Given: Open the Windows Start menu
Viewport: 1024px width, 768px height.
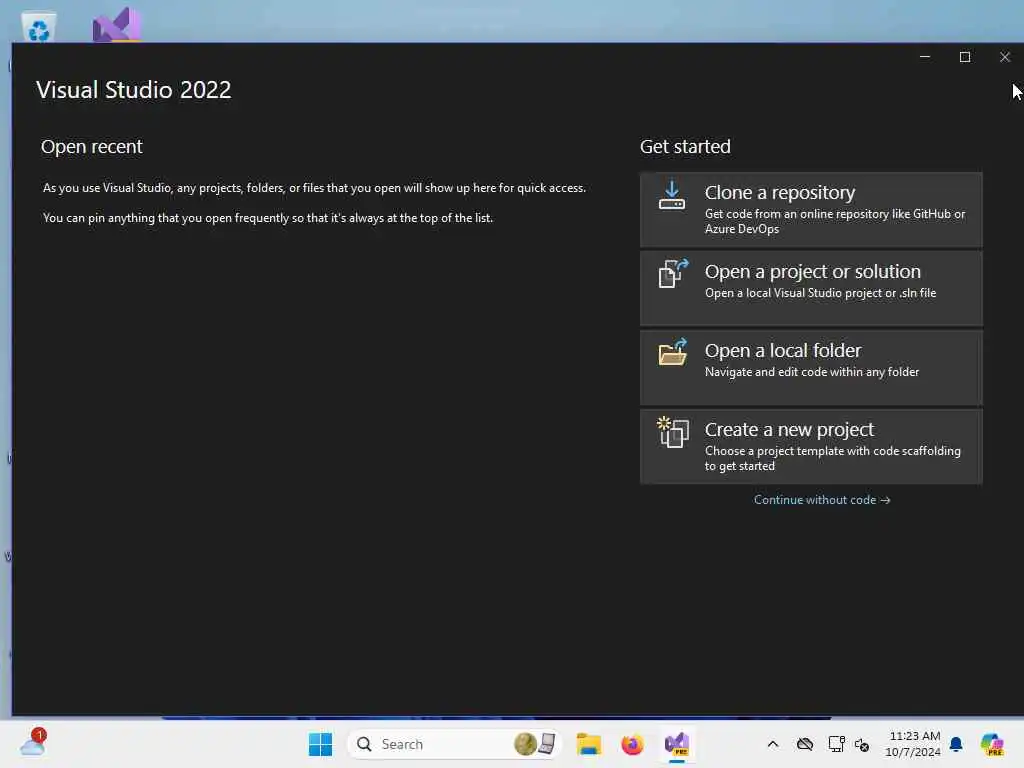Looking at the screenshot, I should pos(320,744).
